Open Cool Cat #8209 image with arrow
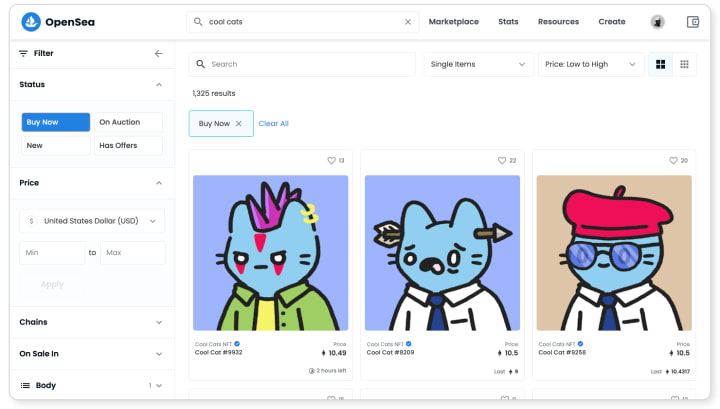Viewport: 720px width, 409px height. coord(442,253)
